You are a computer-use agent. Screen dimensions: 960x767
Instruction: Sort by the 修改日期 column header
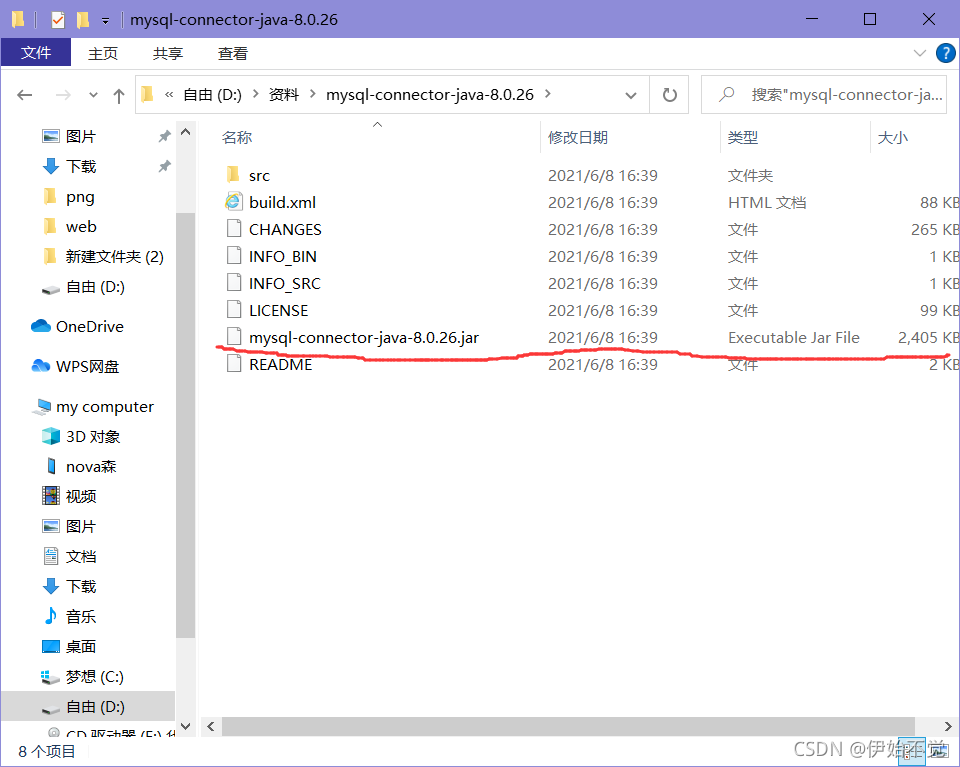[577, 137]
